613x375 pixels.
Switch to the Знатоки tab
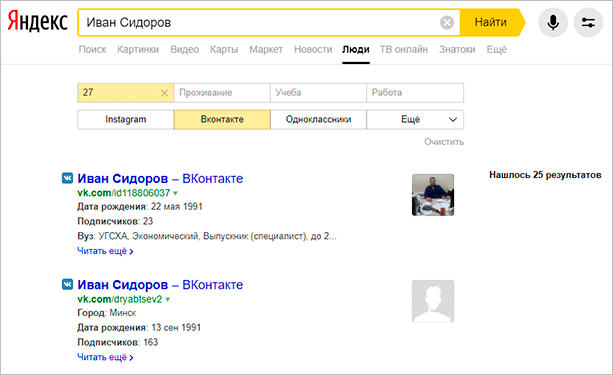tap(457, 50)
